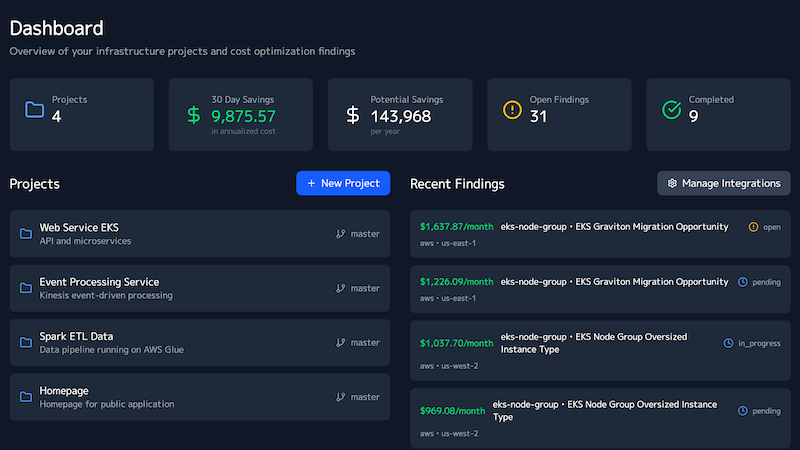The width and height of the screenshot is (800, 450).
Task: Click the folder icon in Projects stat card
Action: 34,110
